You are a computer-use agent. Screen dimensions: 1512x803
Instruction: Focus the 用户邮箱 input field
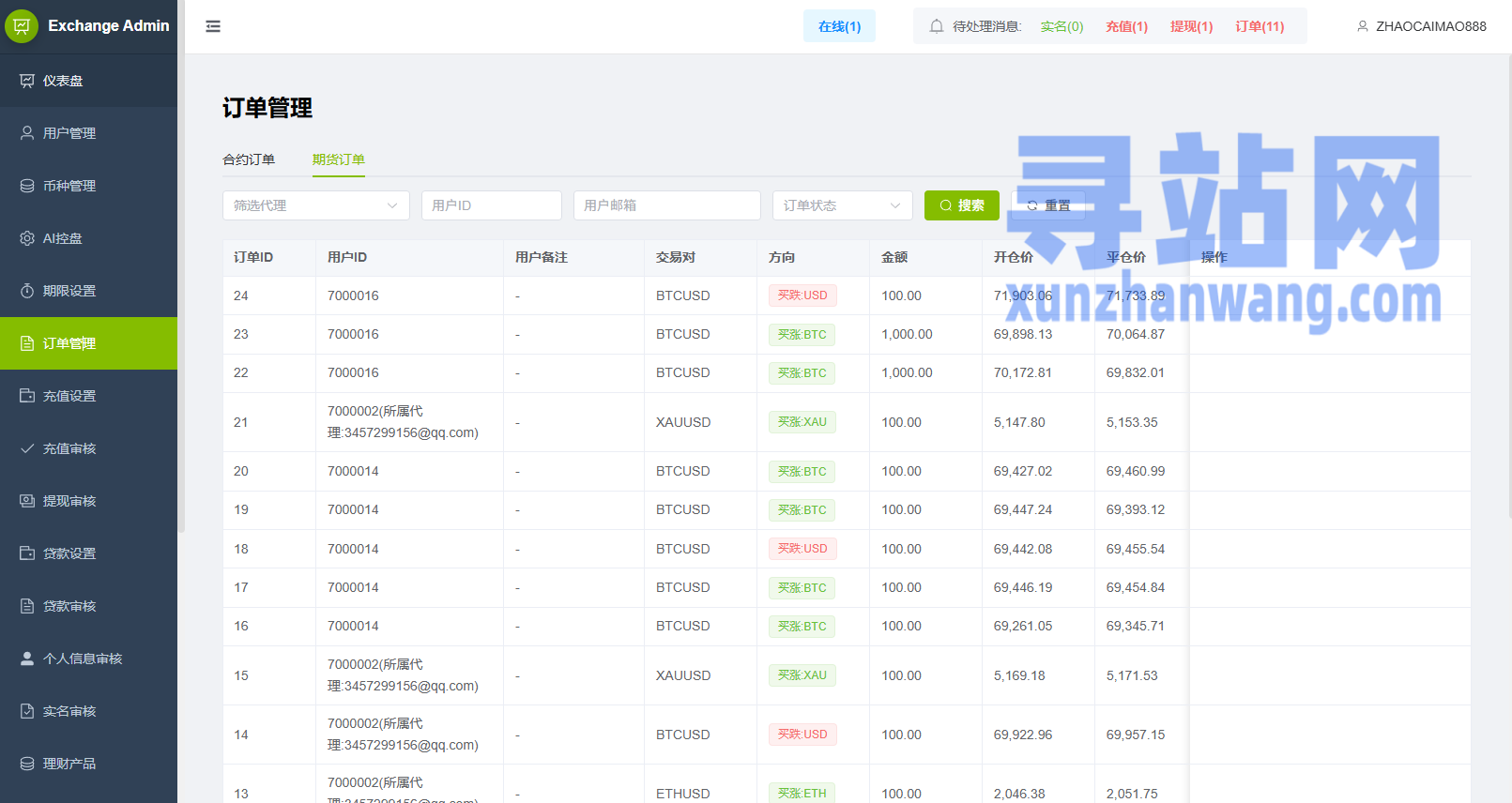point(667,205)
